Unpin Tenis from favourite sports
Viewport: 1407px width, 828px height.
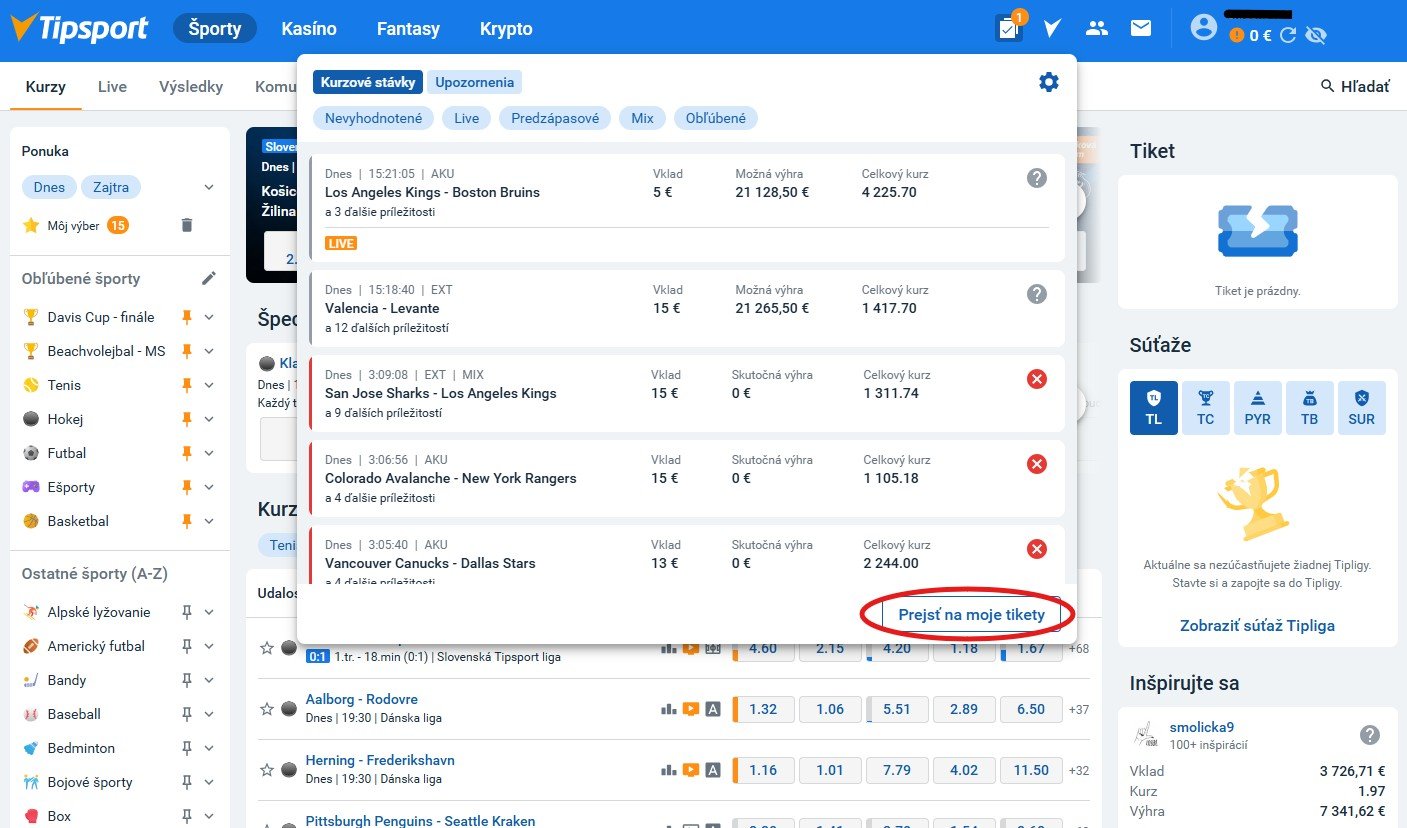click(x=186, y=385)
